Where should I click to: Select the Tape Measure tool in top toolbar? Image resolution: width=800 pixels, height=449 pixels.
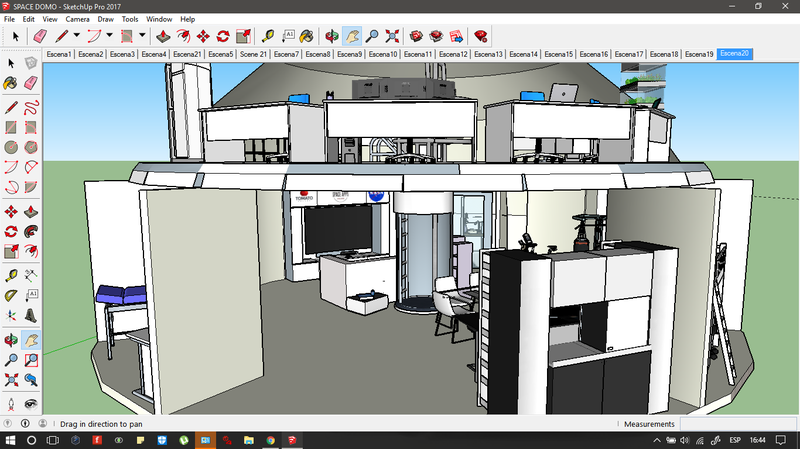coord(269,36)
